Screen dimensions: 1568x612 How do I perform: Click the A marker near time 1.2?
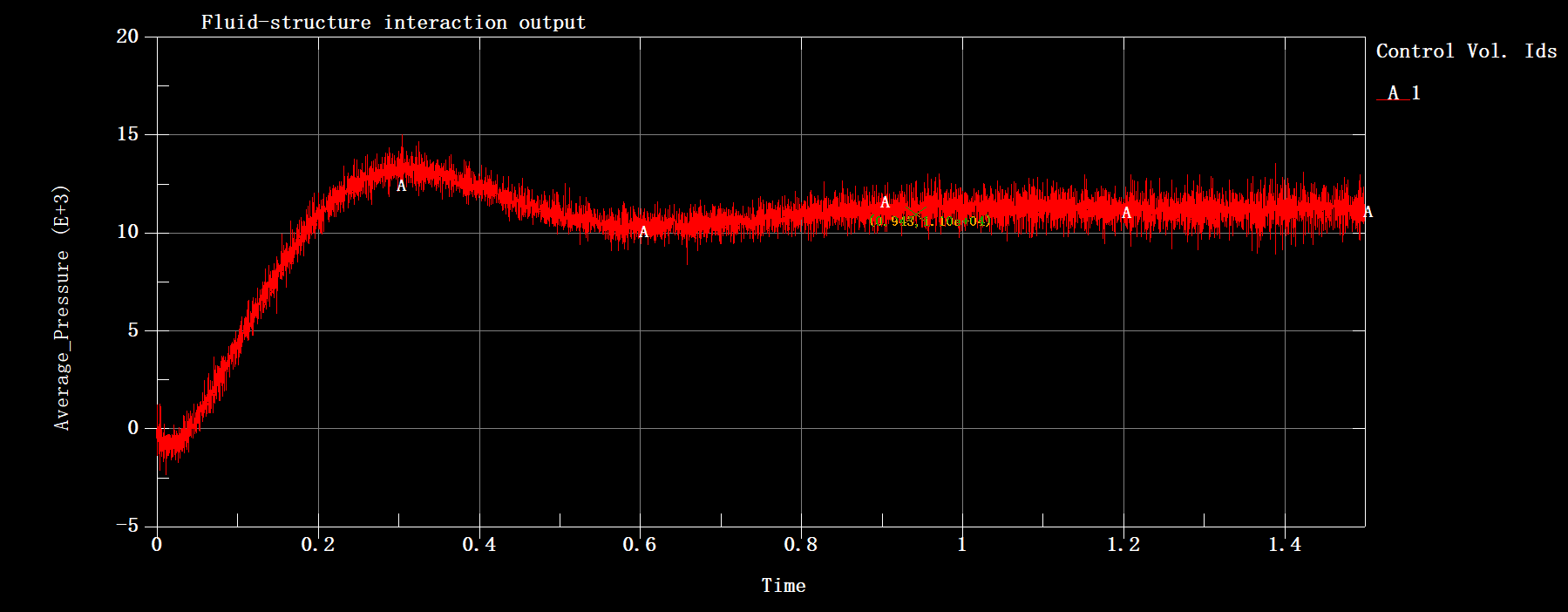tap(1126, 213)
